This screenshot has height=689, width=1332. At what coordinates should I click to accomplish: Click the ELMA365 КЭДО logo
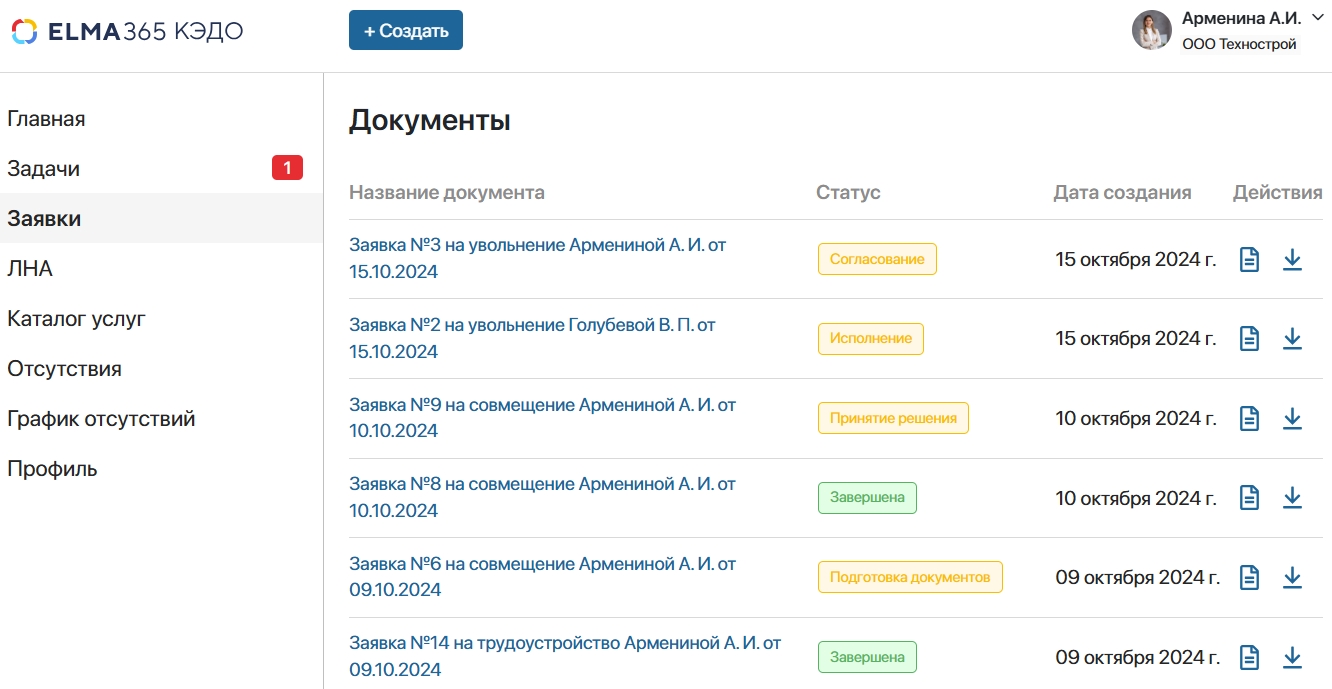click(127, 31)
